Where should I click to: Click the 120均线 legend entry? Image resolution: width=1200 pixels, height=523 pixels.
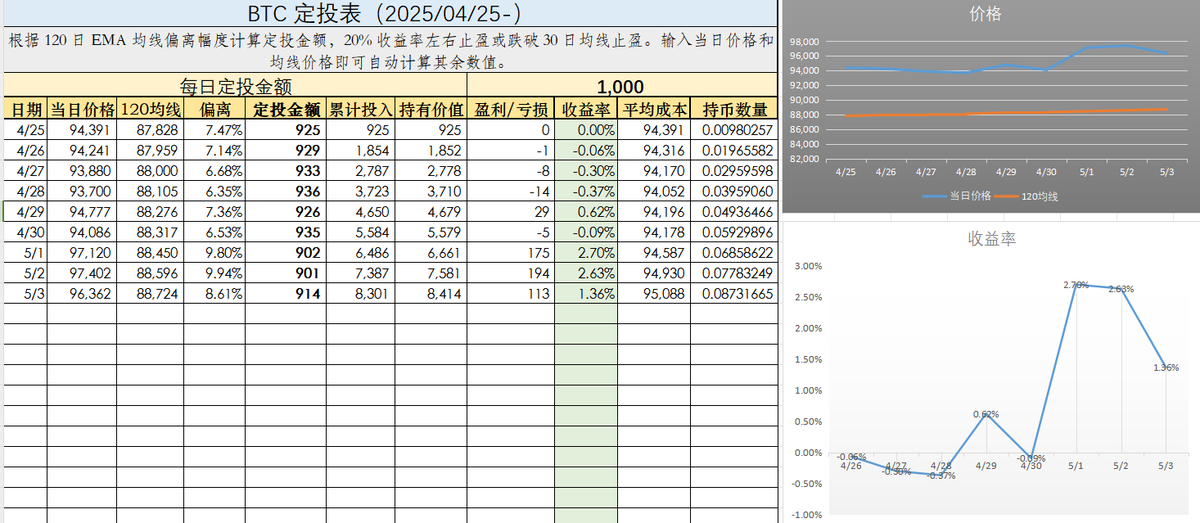coord(1027,196)
